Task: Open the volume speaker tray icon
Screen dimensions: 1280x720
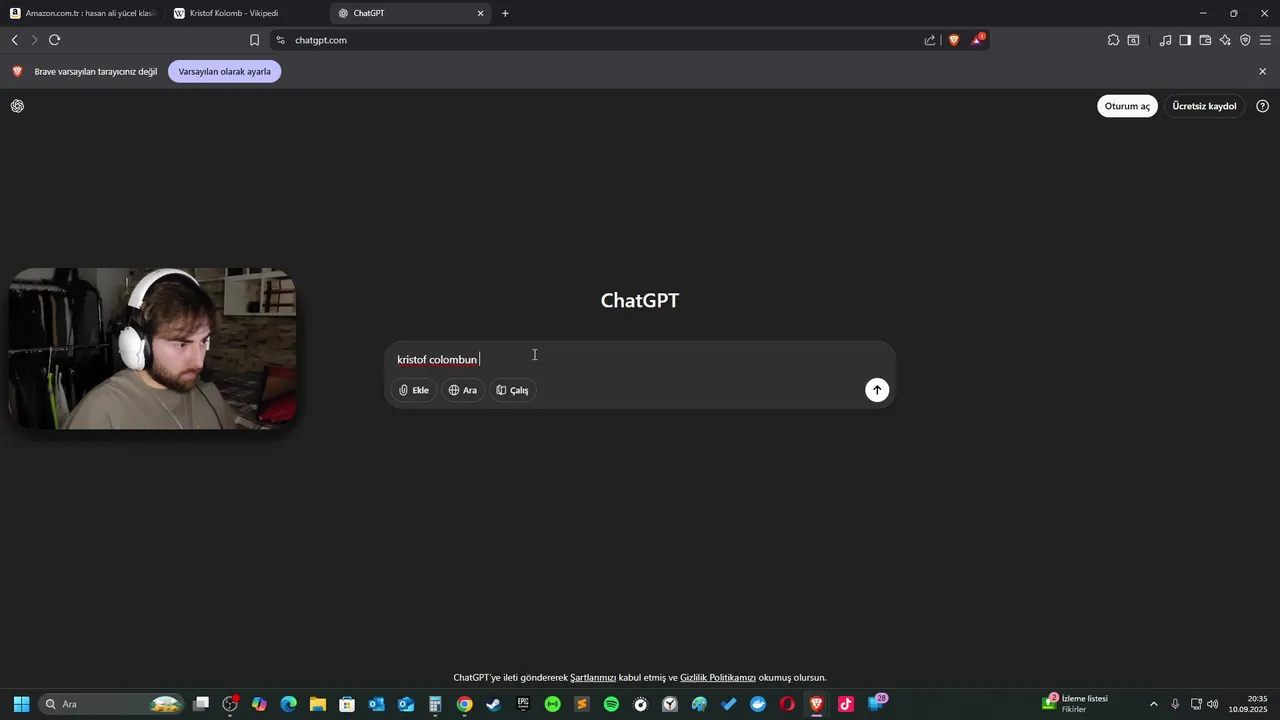Action: point(1213,704)
